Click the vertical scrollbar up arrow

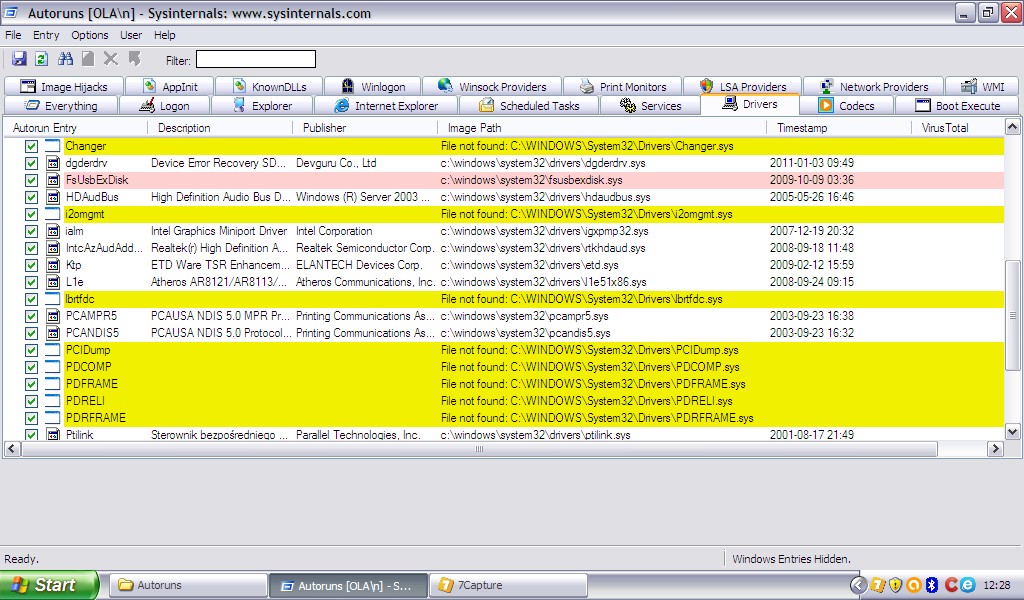[1012, 127]
